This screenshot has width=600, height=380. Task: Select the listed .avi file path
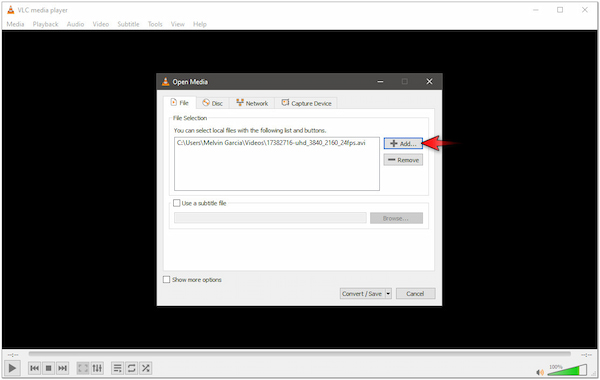(271, 143)
